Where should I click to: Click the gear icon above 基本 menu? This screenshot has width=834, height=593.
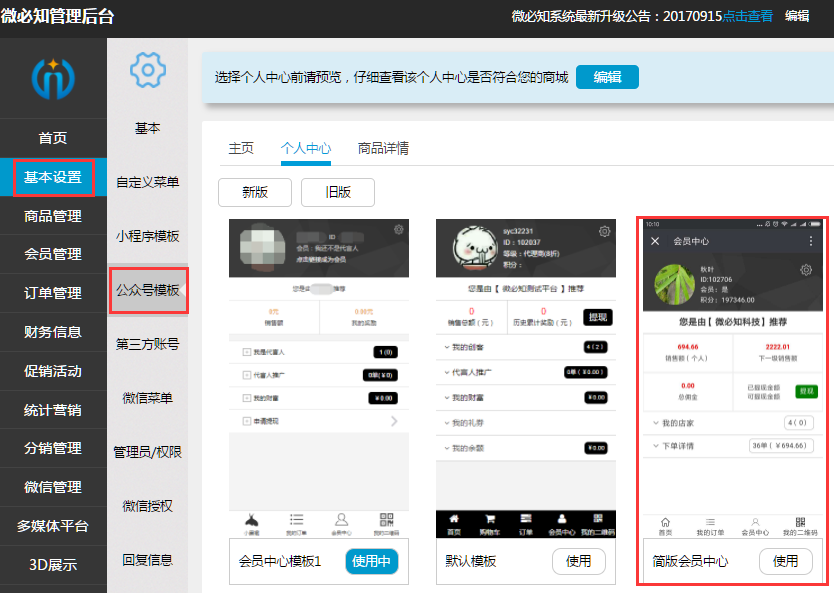(x=148, y=71)
